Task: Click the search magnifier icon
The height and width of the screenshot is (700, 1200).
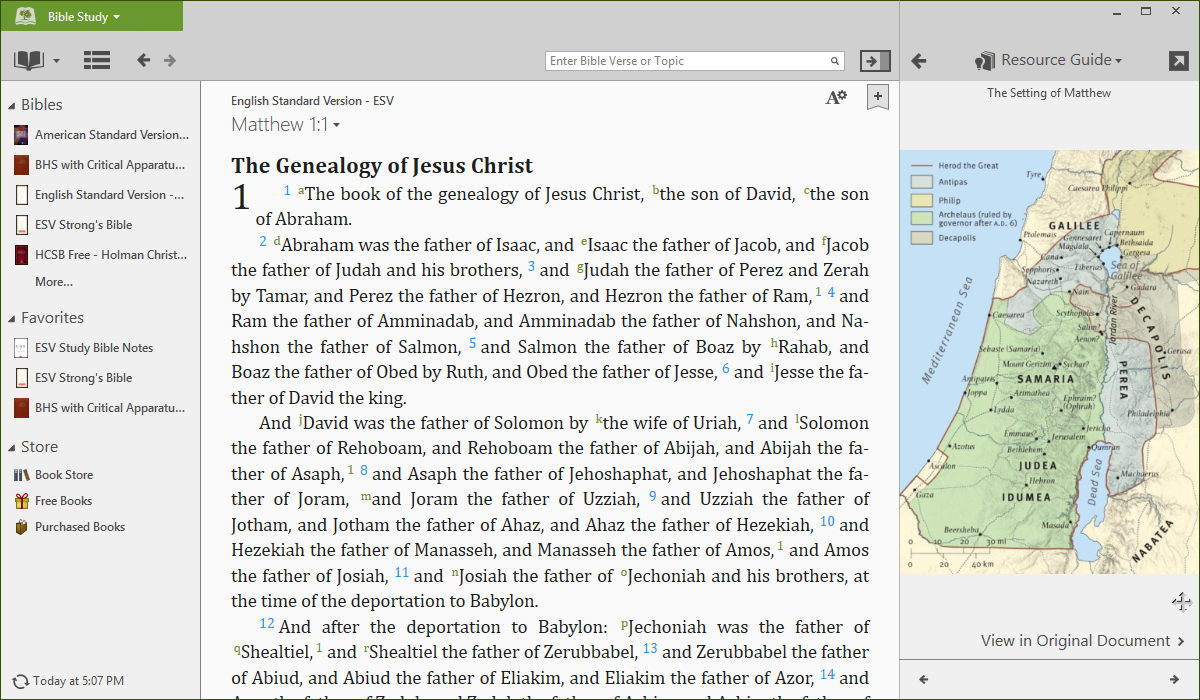Action: 835,61
